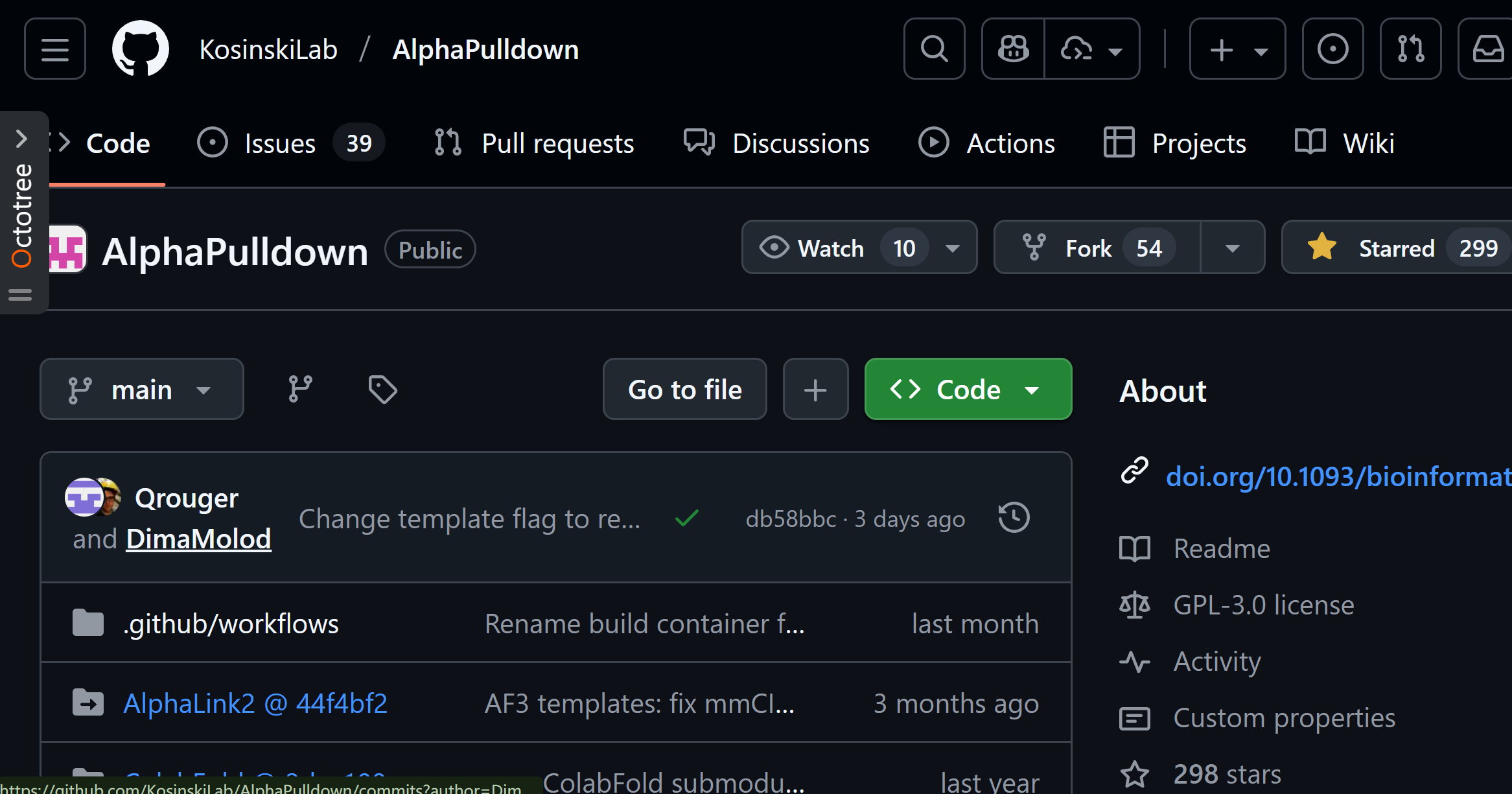Open the GitHub homepage logo

140,49
